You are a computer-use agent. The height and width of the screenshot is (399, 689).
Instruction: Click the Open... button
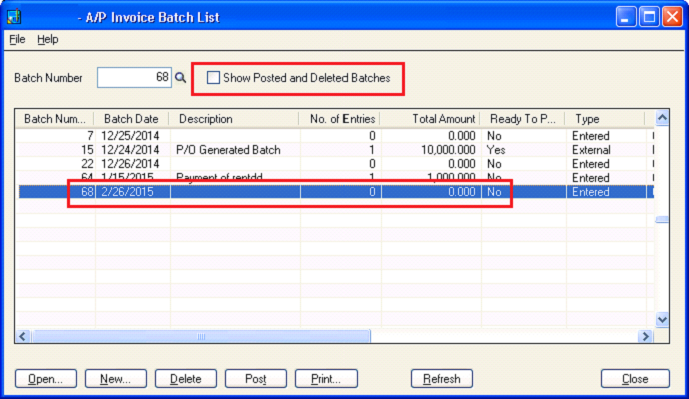click(x=46, y=379)
